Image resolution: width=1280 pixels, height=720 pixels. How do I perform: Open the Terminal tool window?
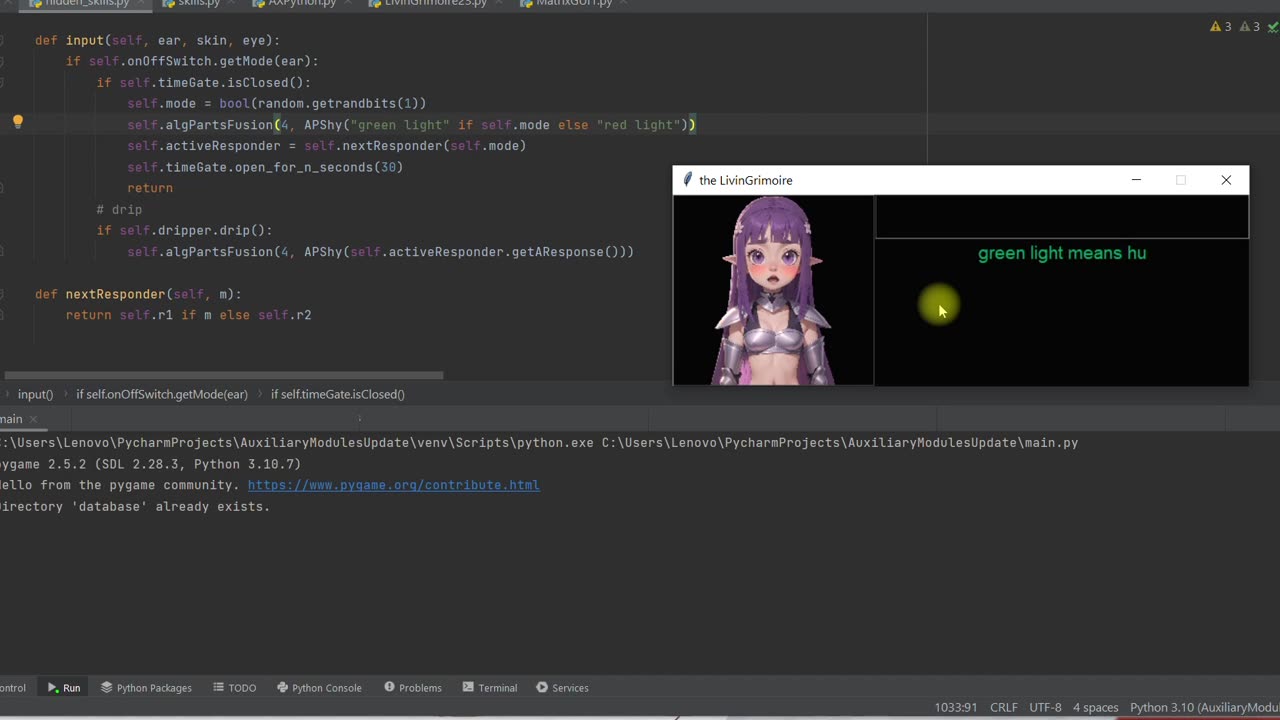click(489, 688)
